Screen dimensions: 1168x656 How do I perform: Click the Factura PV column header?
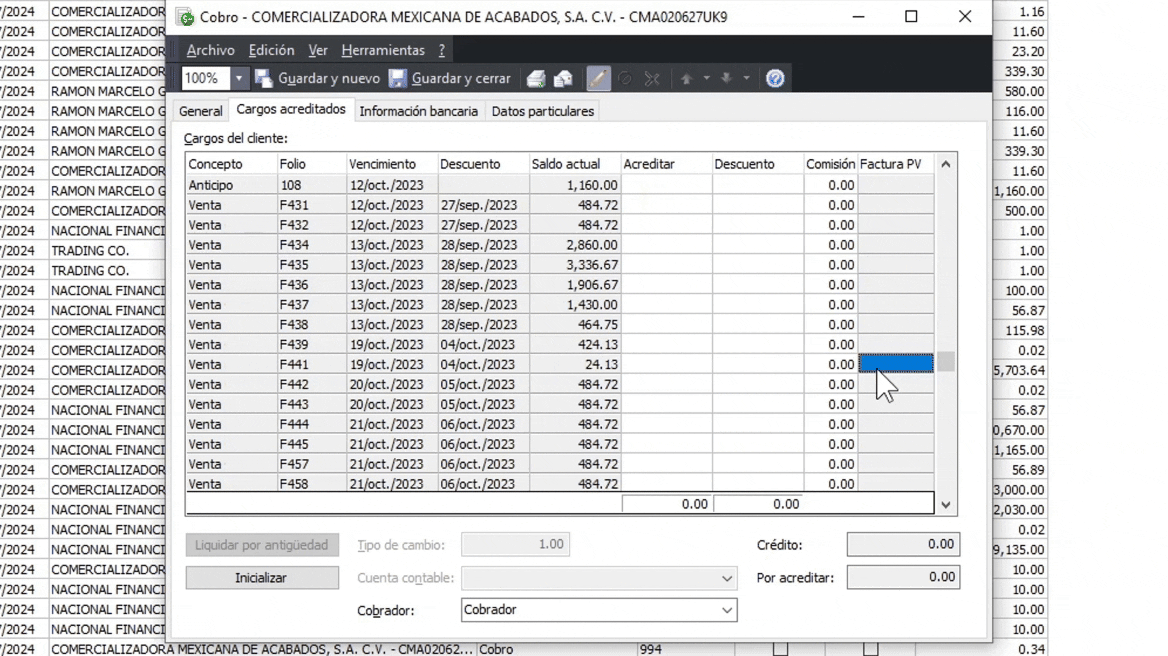[895, 164]
